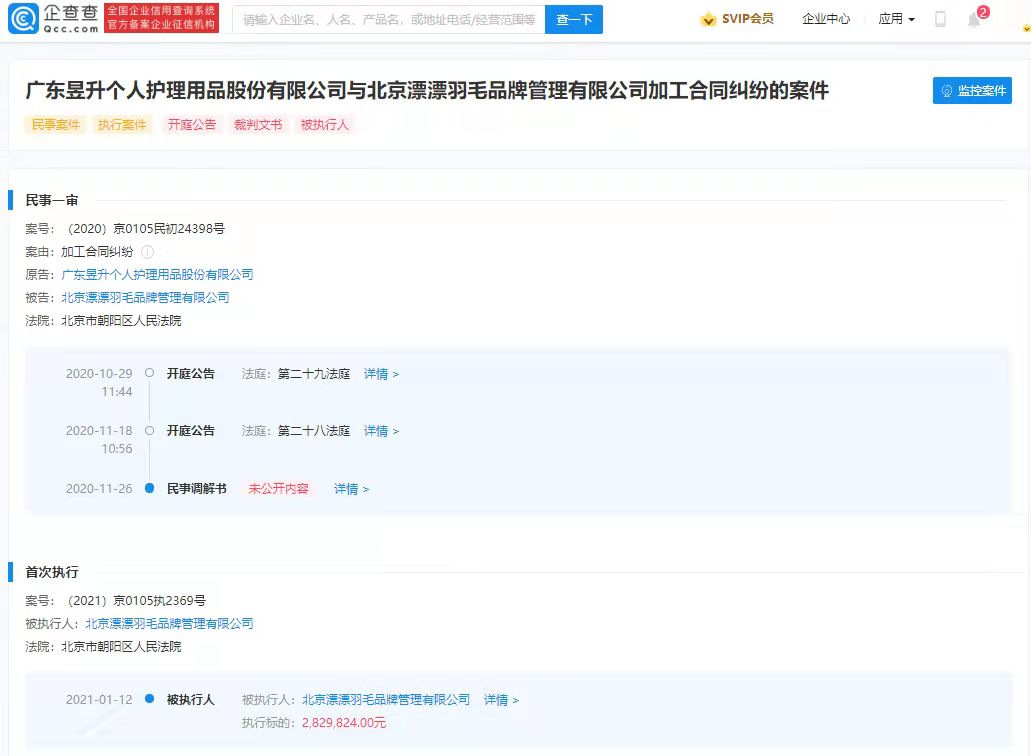View 详情 for 第二十八法庭 hearing

[x=381, y=431]
